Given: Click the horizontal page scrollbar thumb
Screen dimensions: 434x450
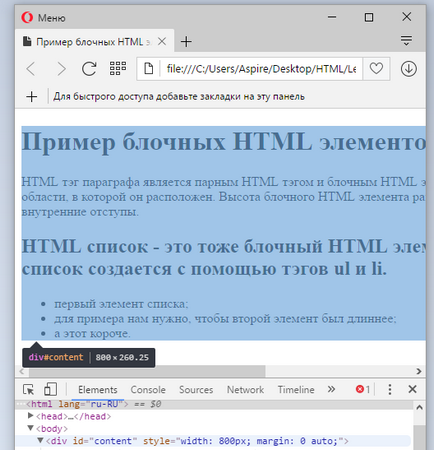Looking at the screenshot, I should [147, 371].
